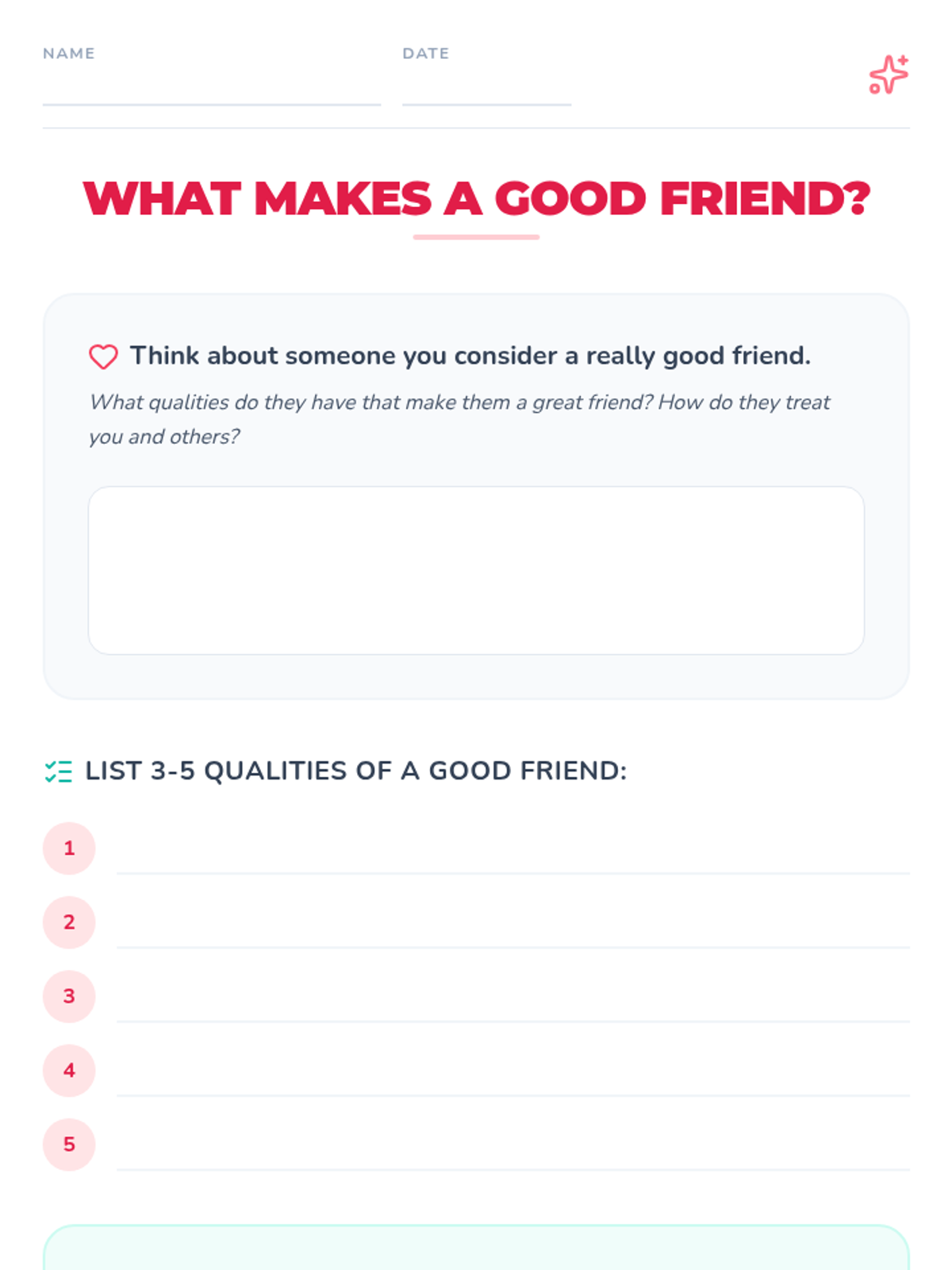Select the number 1 circle badge
This screenshot has width=952, height=1270.
(x=69, y=849)
